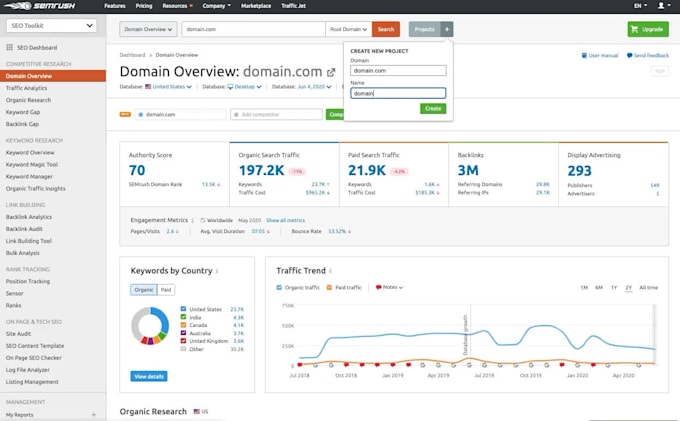Click the US flag next to Organic Research
The image size is (680, 421).
[x=197, y=411]
